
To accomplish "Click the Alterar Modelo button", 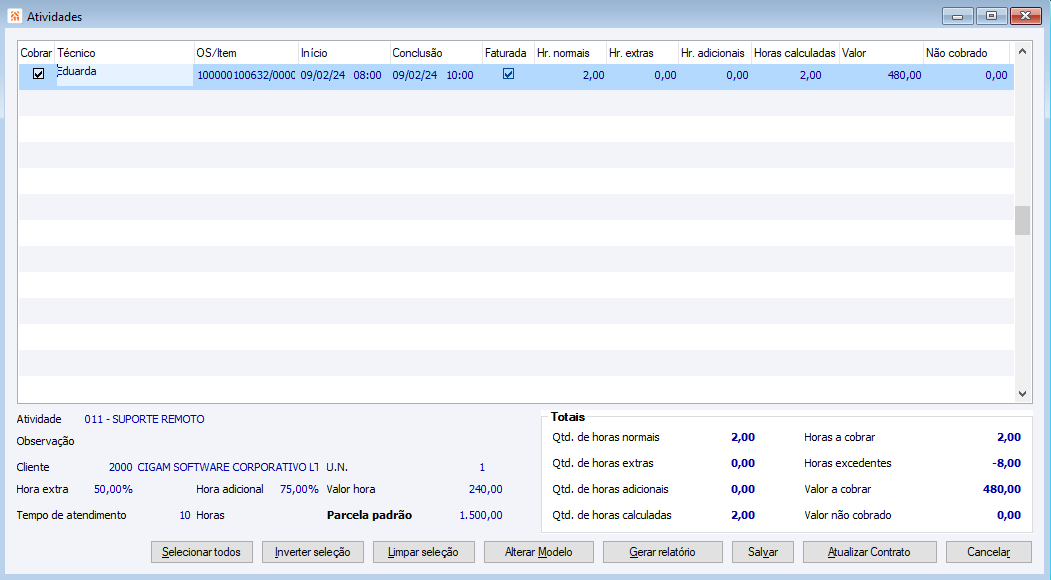I will click(538, 552).
